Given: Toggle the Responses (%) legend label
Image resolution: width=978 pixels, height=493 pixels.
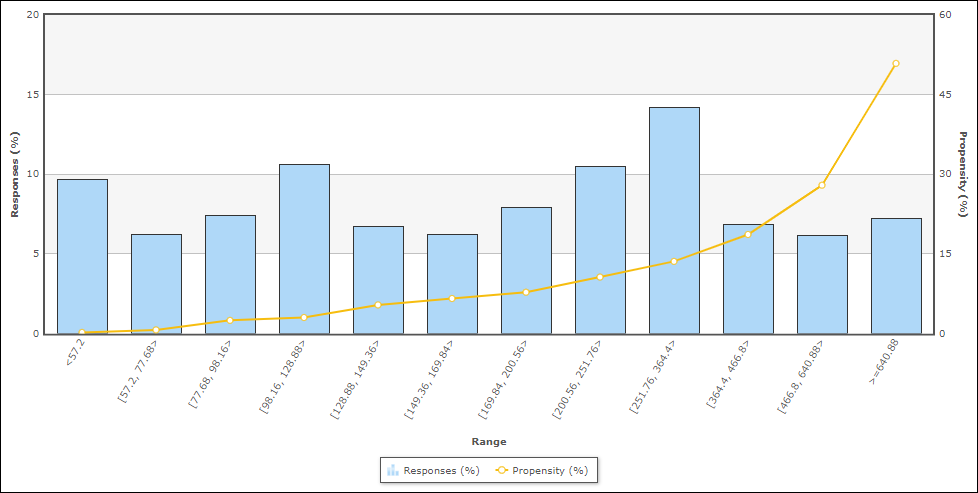Looking at the screenshot, I should coord(441,470).
